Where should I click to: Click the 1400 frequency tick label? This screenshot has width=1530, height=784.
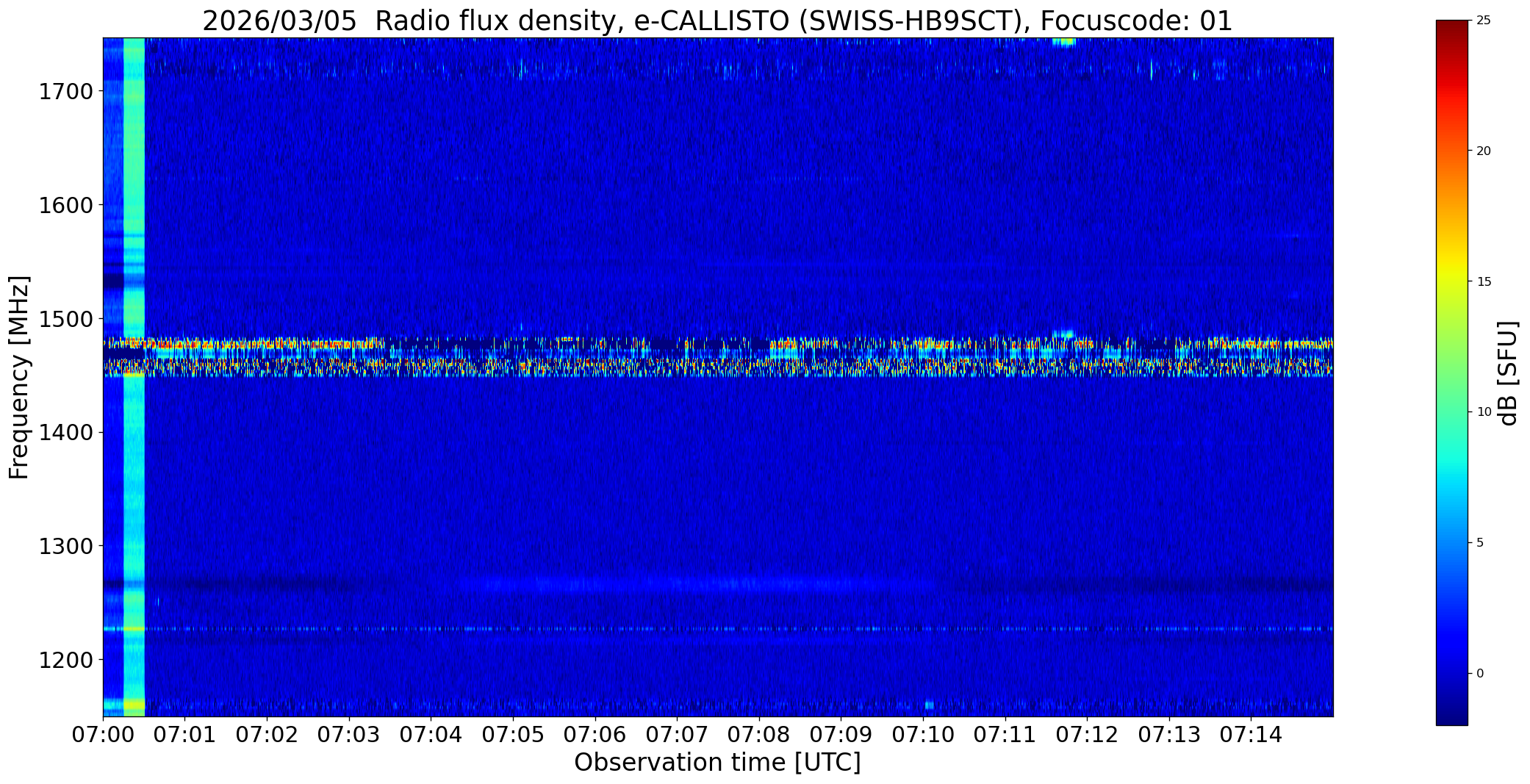66,433
